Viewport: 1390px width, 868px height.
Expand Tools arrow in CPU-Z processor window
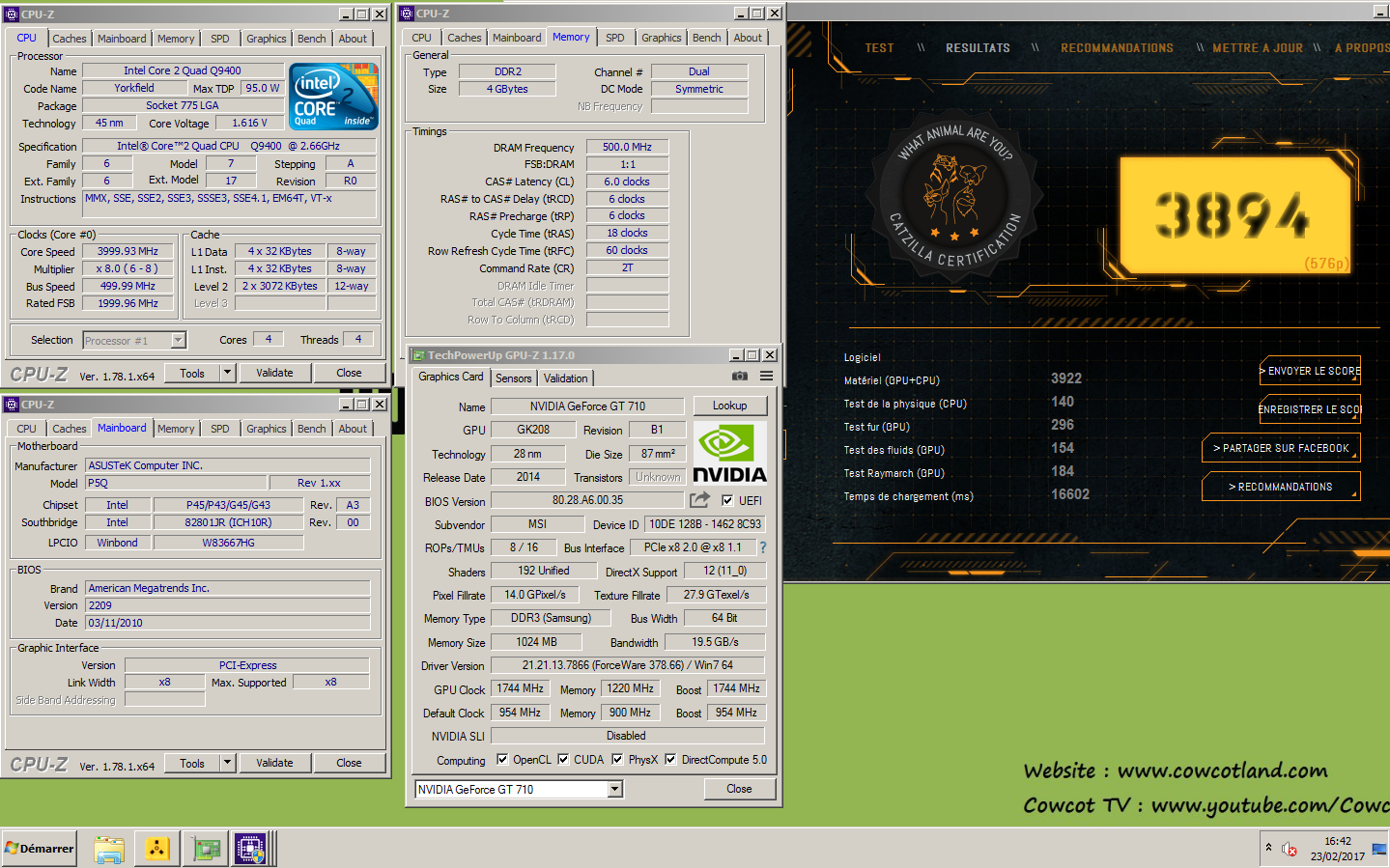[x=227, y=373]
